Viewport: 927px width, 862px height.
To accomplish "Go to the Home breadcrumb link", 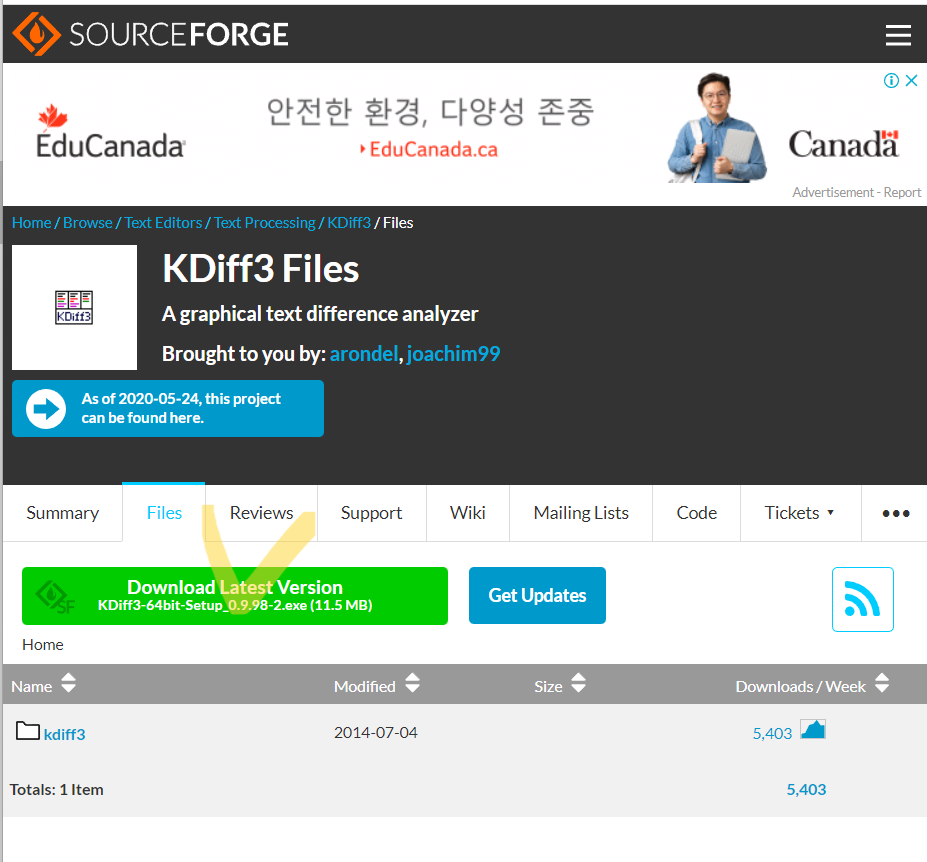I will point(31,223).
